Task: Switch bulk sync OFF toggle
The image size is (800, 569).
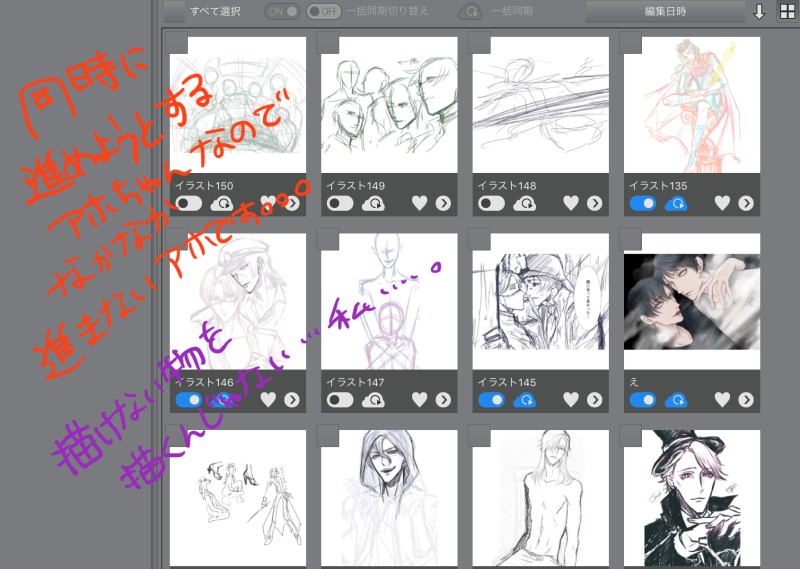Action: click(x=324, y=11)
